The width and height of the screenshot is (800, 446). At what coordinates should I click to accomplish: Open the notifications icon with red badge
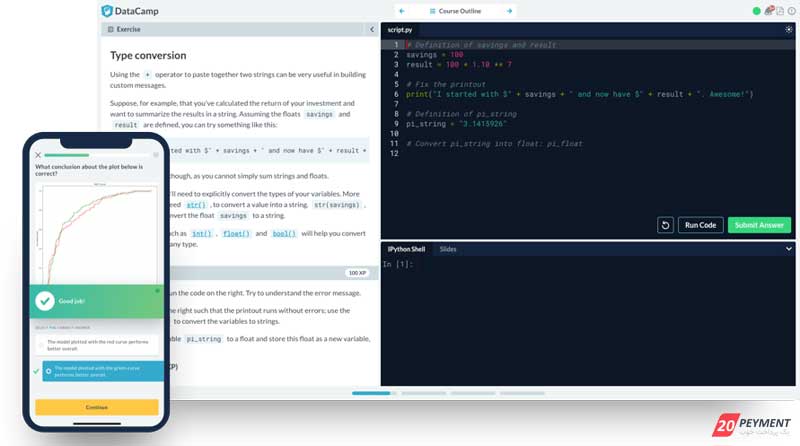point(769,10)
